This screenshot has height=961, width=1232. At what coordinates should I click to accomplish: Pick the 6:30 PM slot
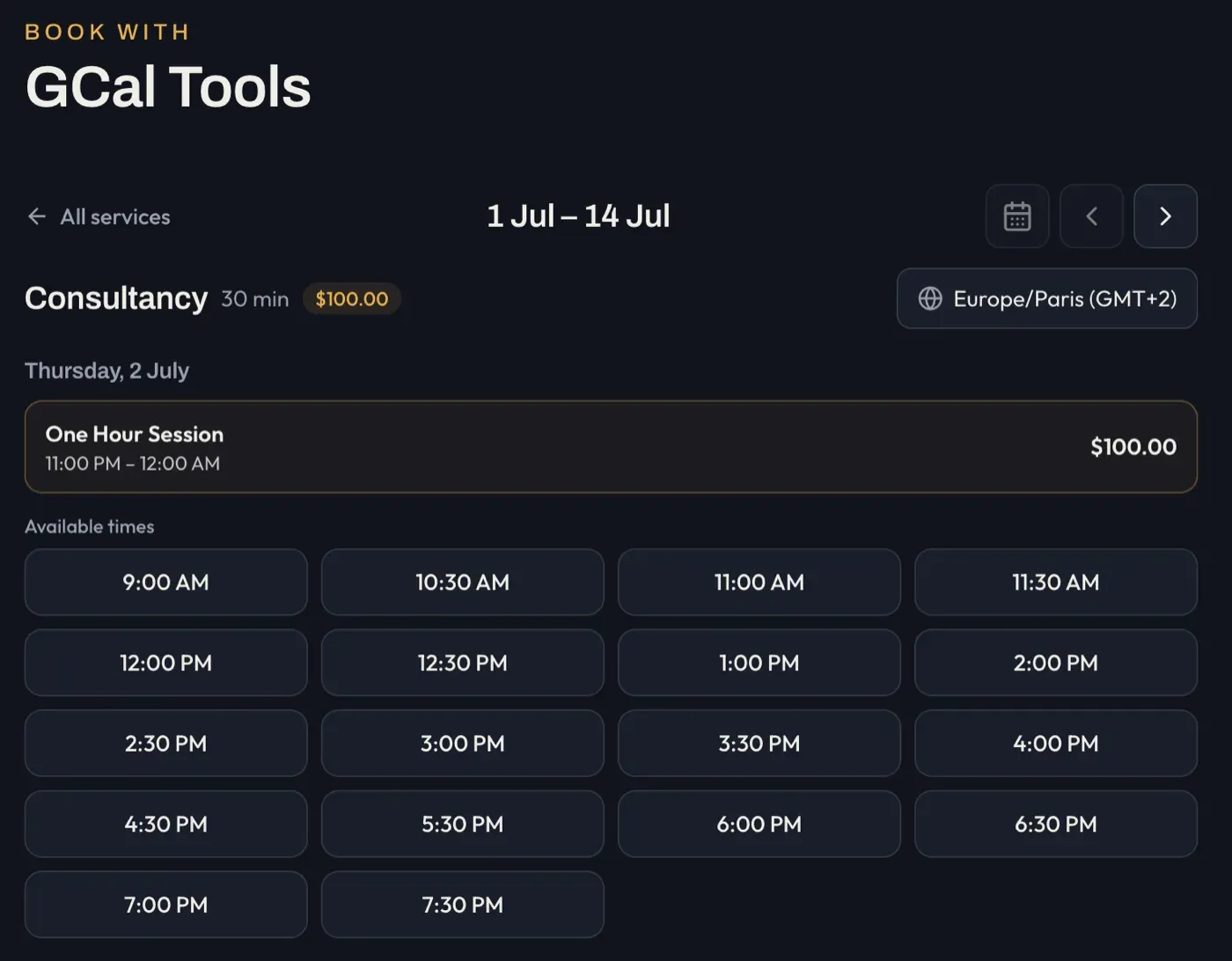(1056, 824)
